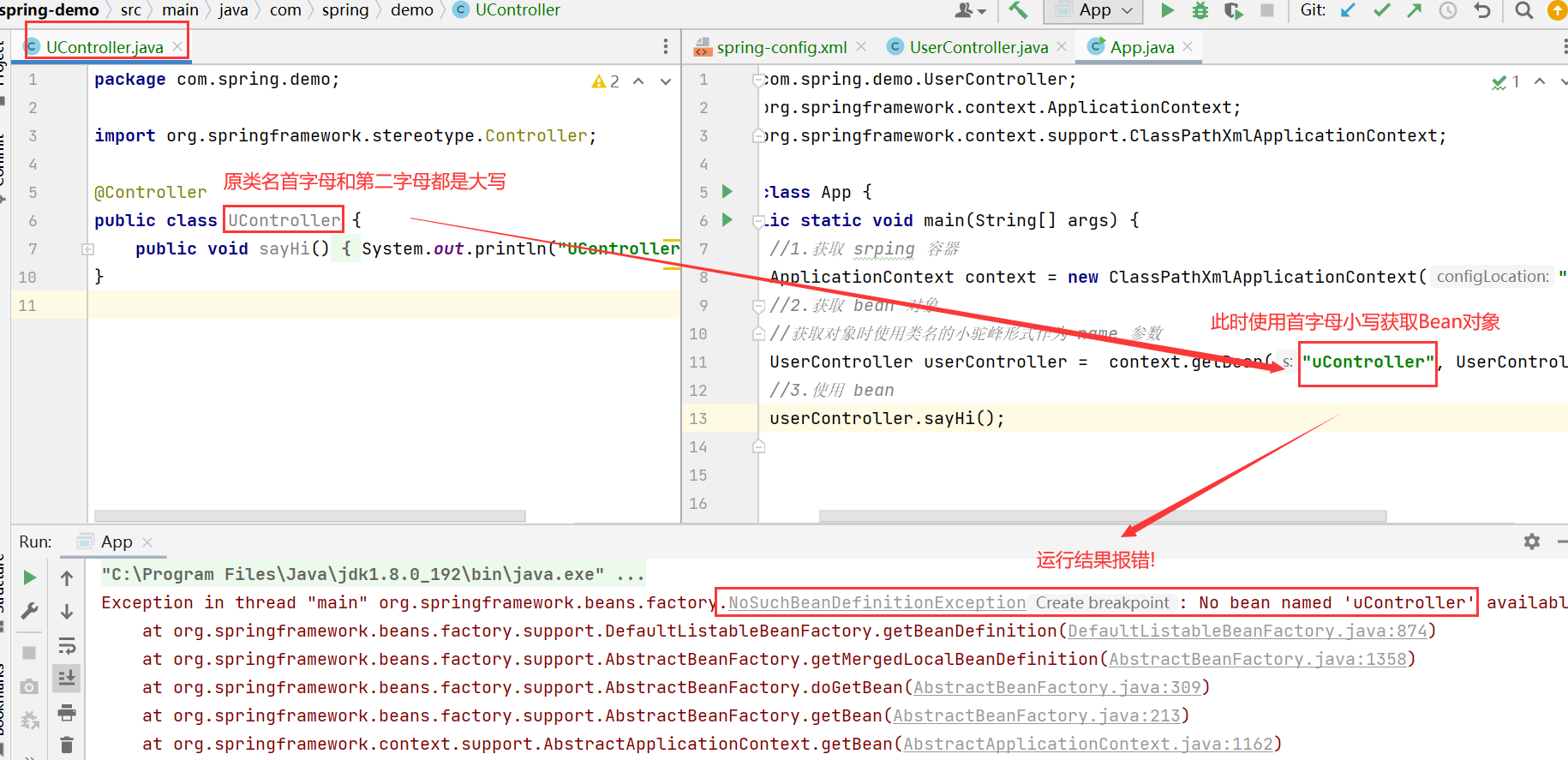
Task: Switch to the UserController.java tab
Action: click(978, 47)
